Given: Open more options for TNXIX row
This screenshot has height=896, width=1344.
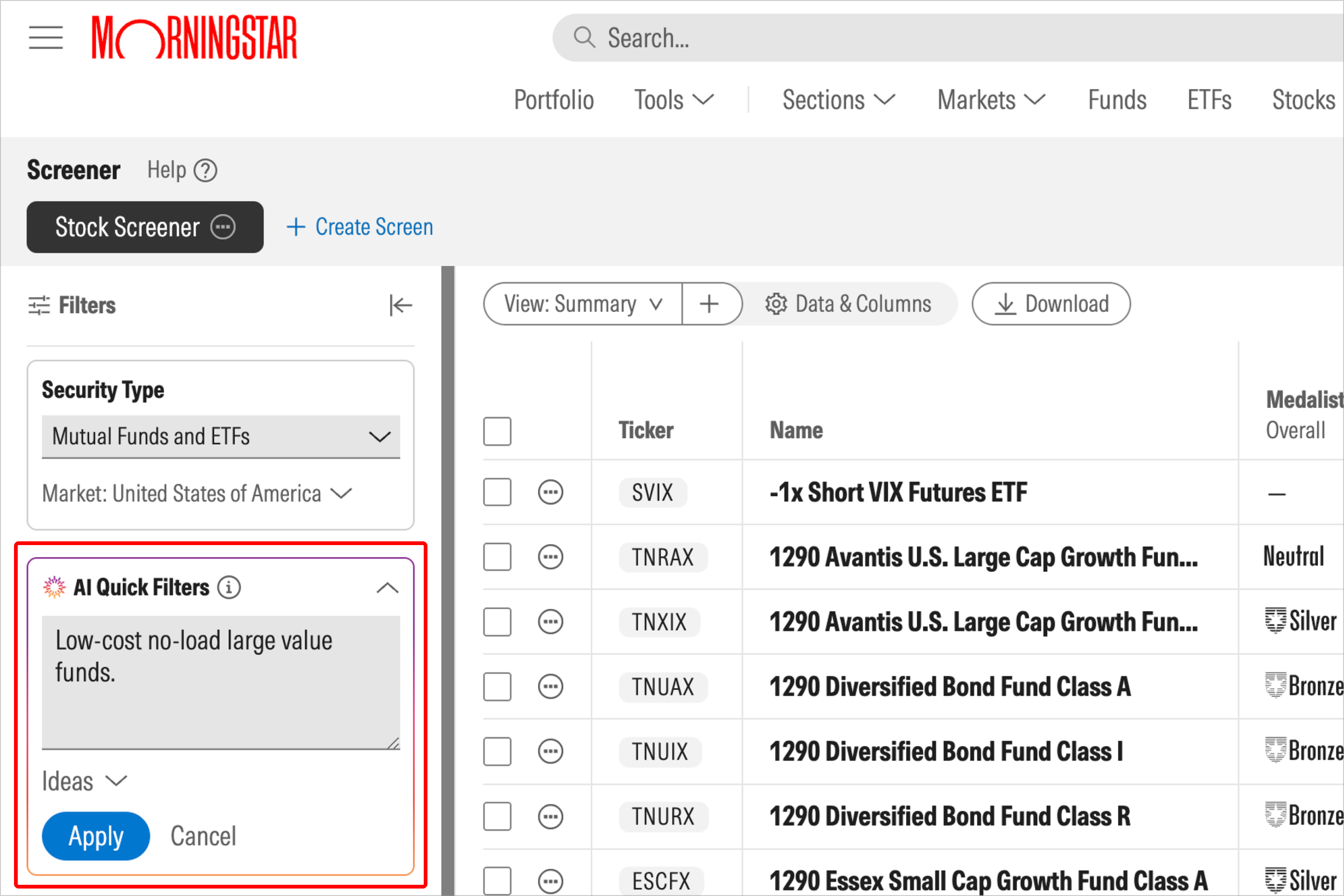Looking at the screenshot, I should tap(550, 622).
